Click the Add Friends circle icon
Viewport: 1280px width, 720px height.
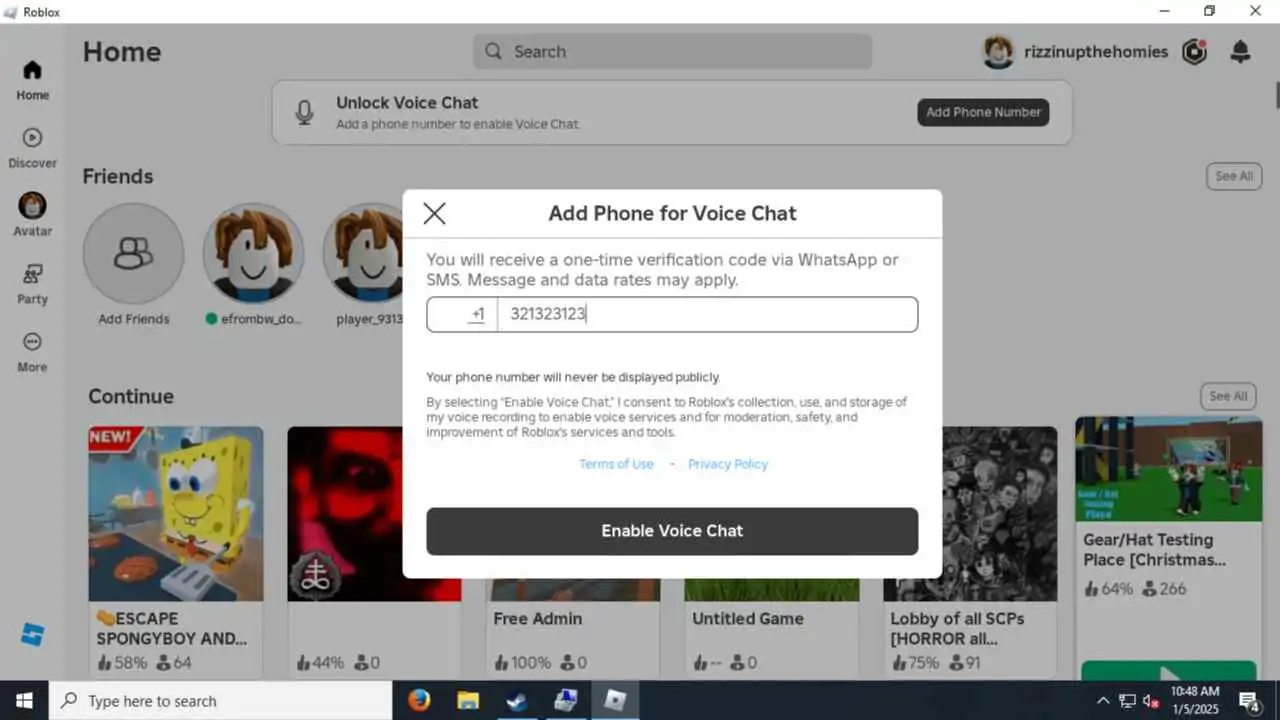pos(133,253)
